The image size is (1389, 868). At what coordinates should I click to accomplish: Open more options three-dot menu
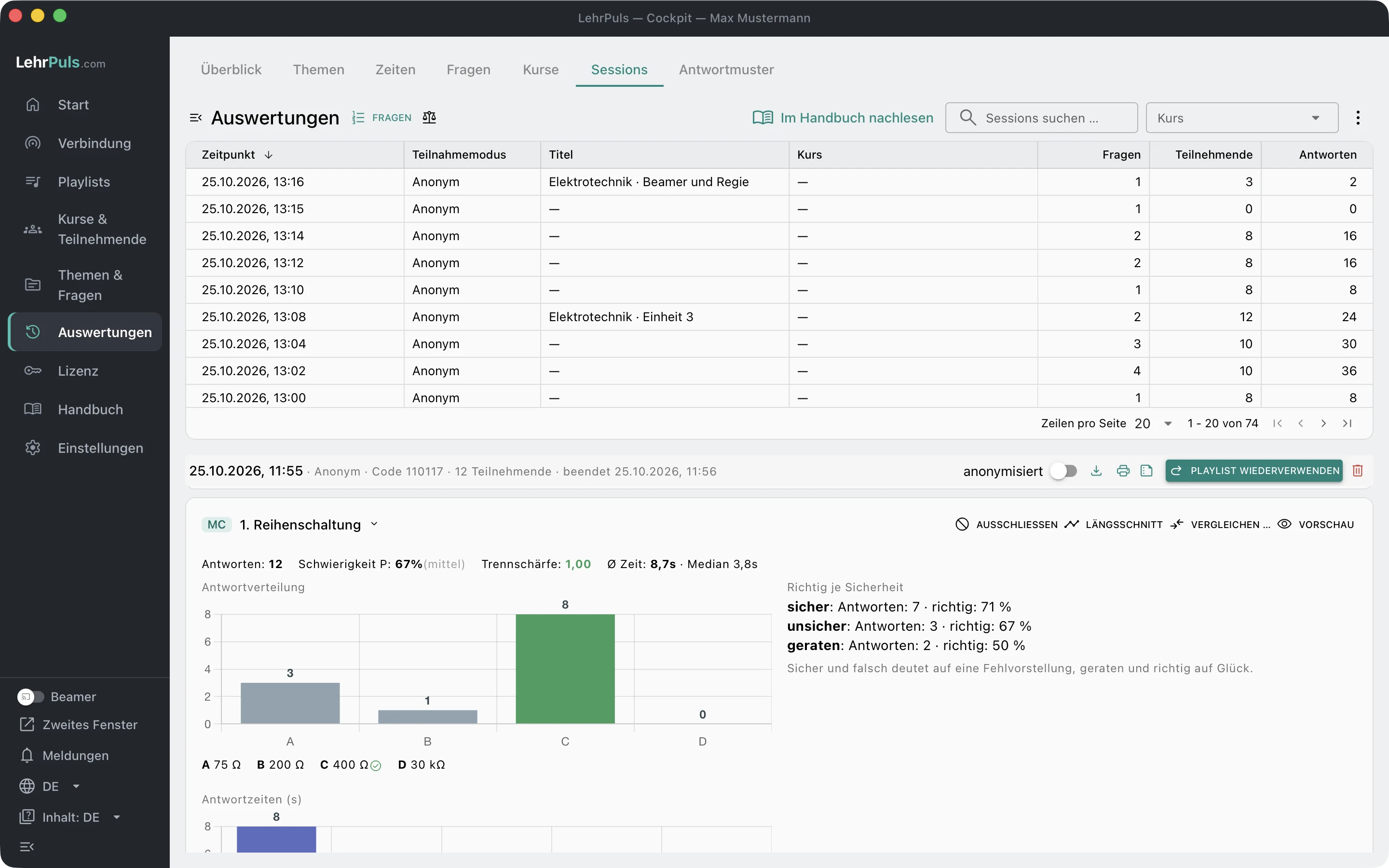tap(1358, 118)
